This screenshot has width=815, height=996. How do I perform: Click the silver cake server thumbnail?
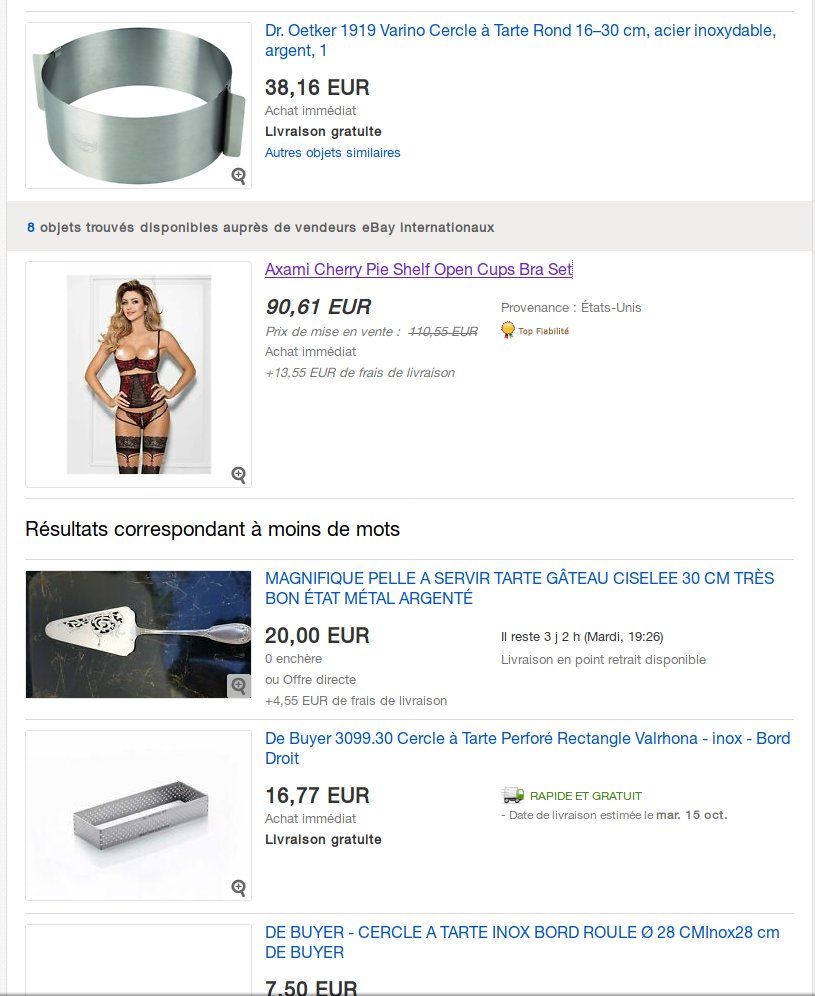[x=138, y=634]
